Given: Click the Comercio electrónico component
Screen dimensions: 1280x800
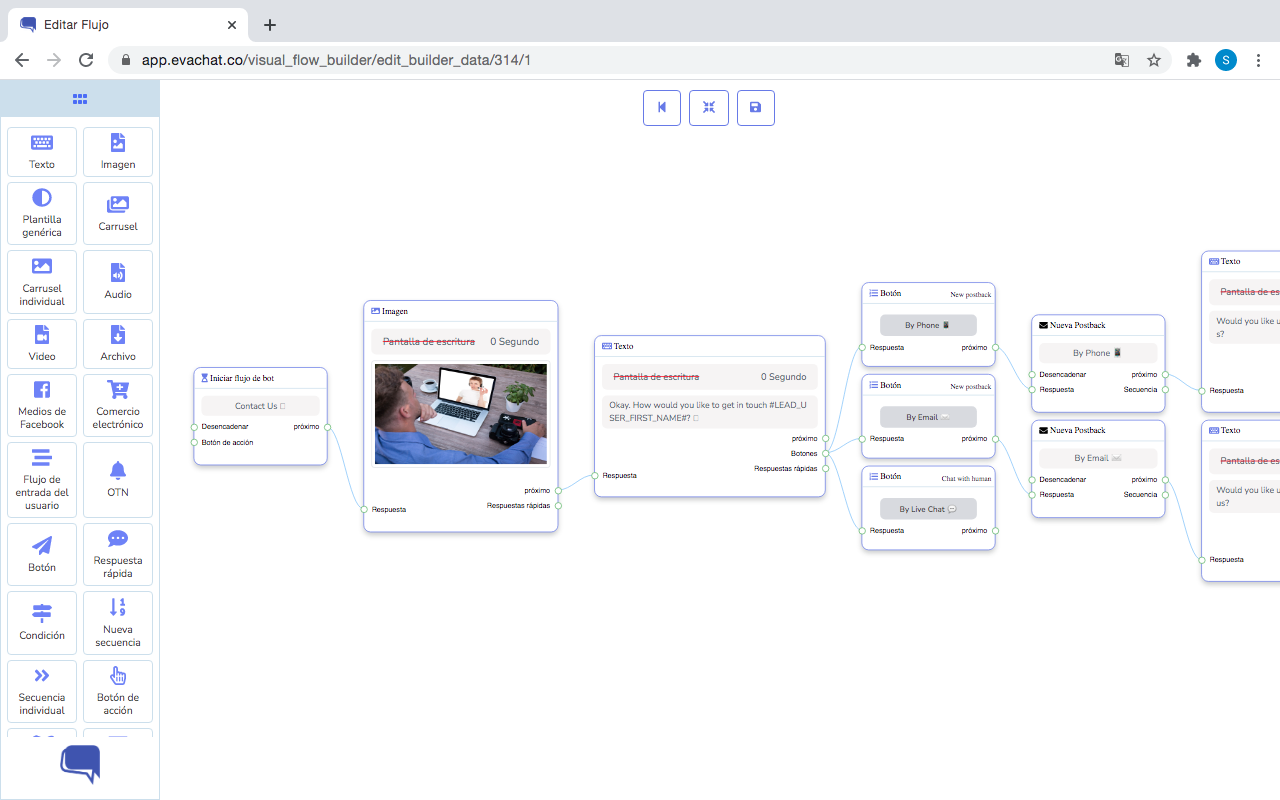Looking at the screenshot, I should tap(118, 405).
